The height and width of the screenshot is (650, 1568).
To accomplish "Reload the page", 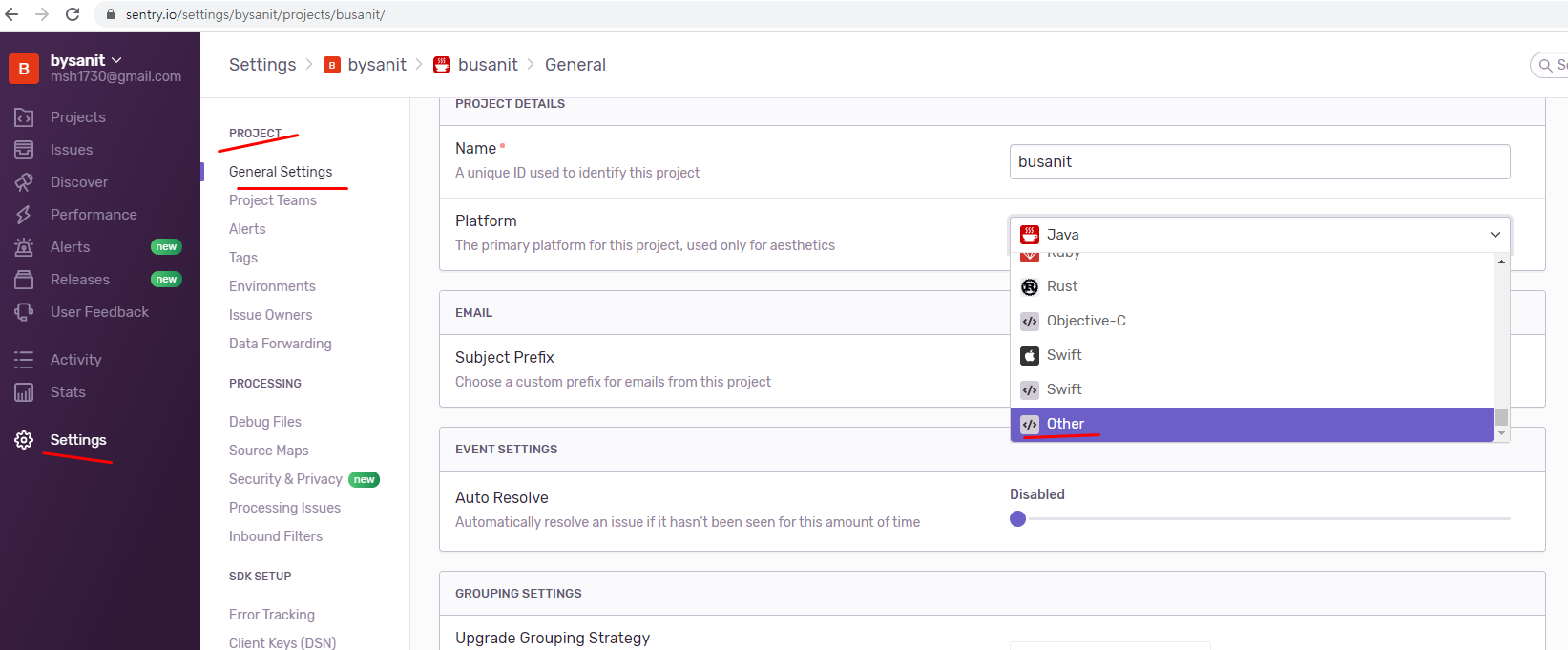I will [73, 14].
